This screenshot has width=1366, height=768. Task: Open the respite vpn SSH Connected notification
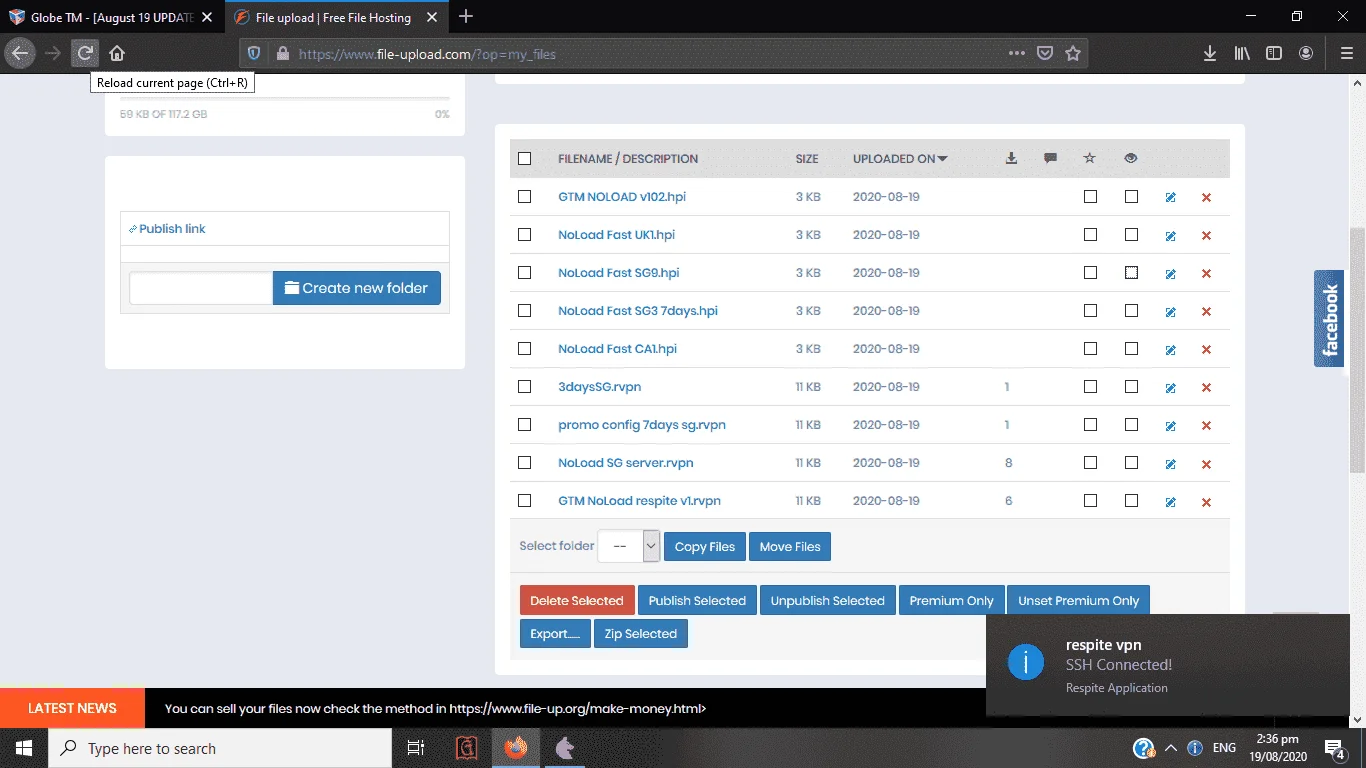1167,665
